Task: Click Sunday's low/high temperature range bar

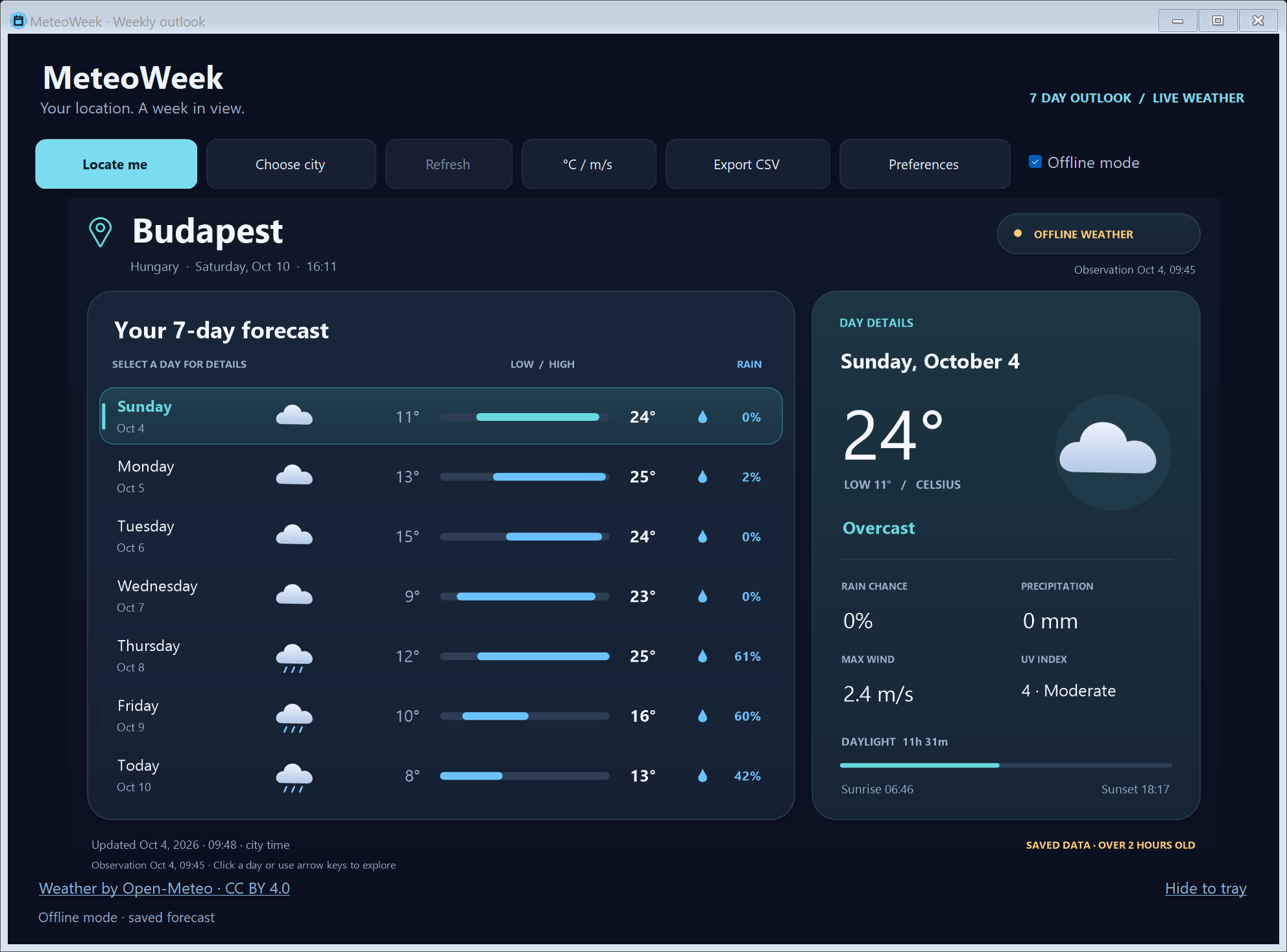Action: 524,417
